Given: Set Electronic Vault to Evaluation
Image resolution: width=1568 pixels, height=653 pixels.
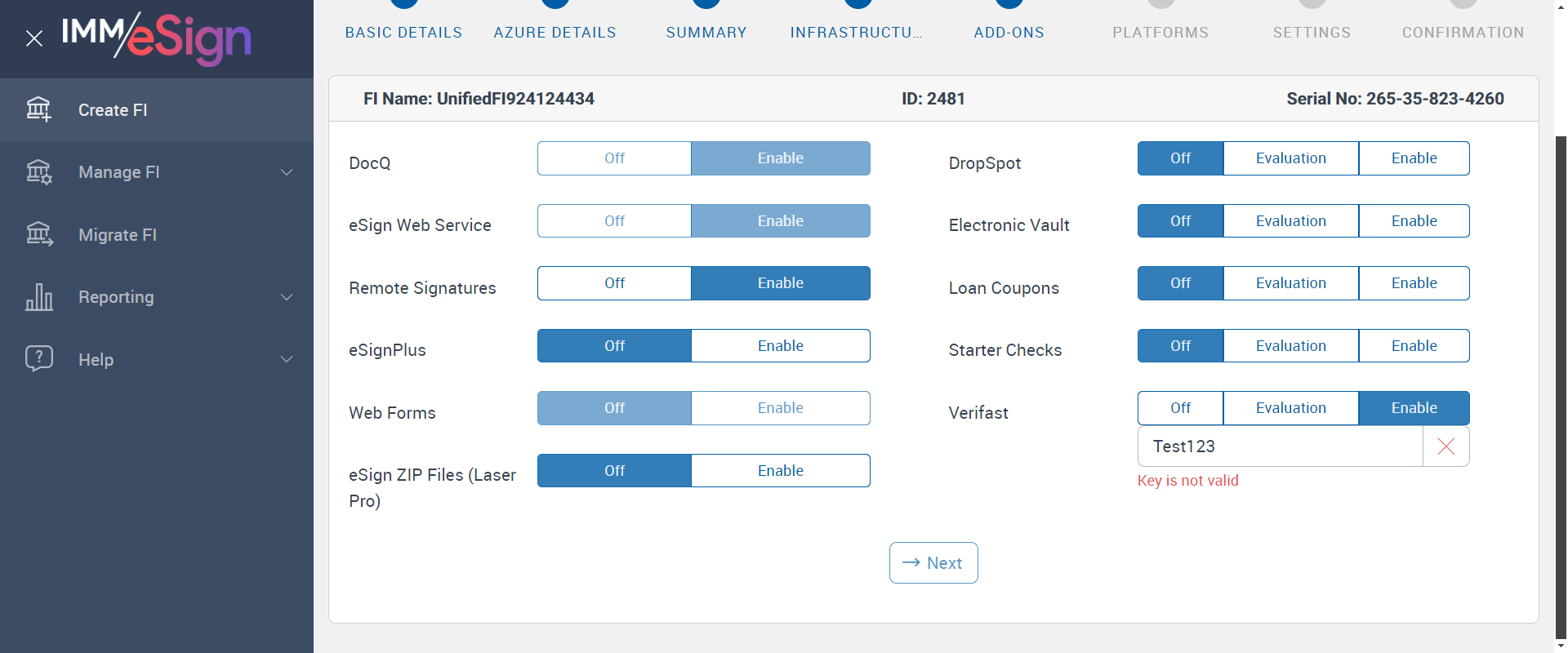Looking at the screenshot, I should coord(1291,221).
